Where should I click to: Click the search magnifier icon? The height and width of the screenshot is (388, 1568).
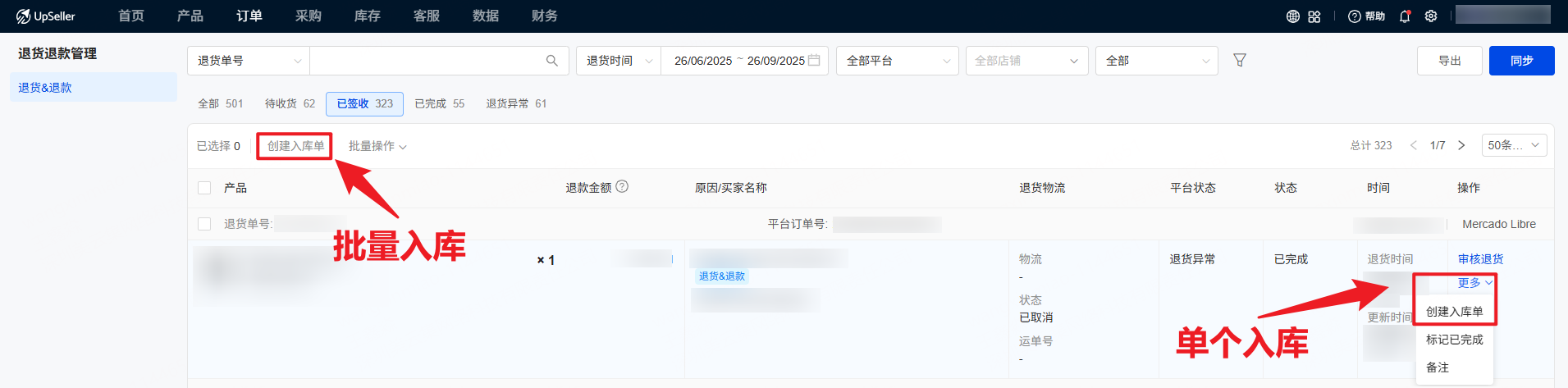[551, 61]
